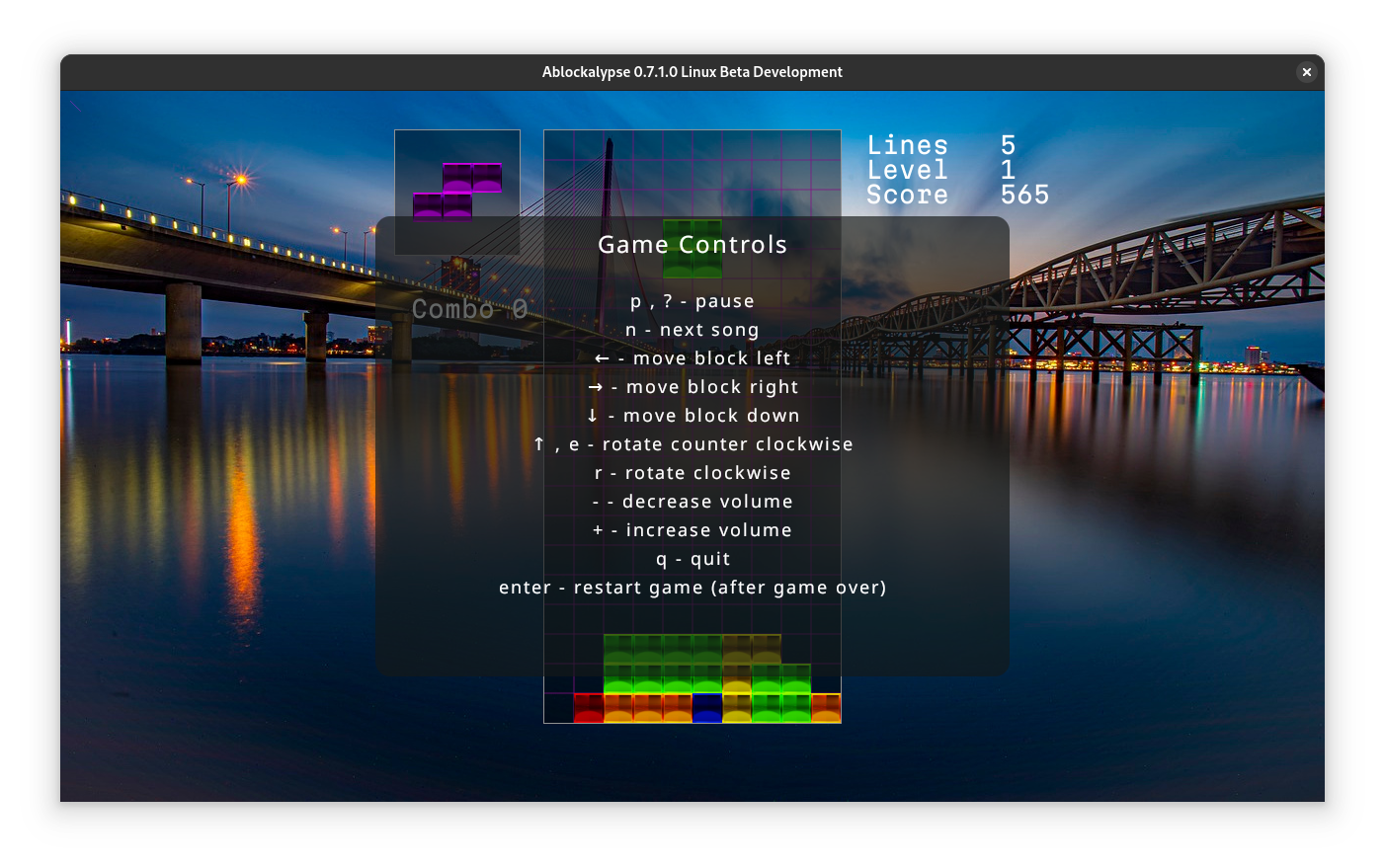This screenshot has height=868, width=1385.
Task: Click the "move block down" line
Action: 692,416
